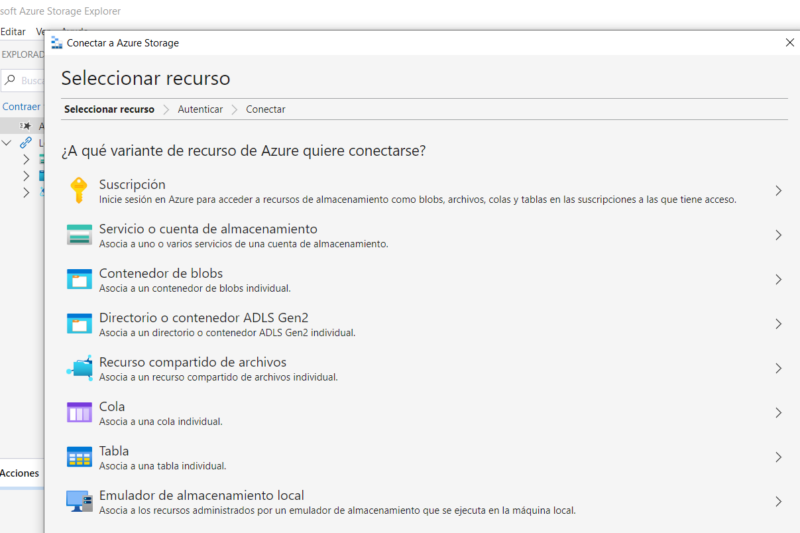The image size is (800, 533).
Task: Choose the Suscripción option title
Action: [132, 184]
